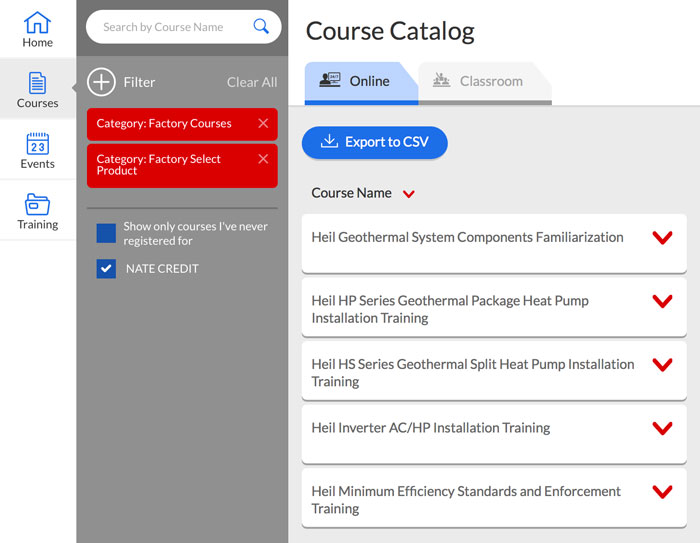The width and height of the screenshot is (700, 543).
Task: Click the plus icon to add a filter
Action: pos(101,82)
